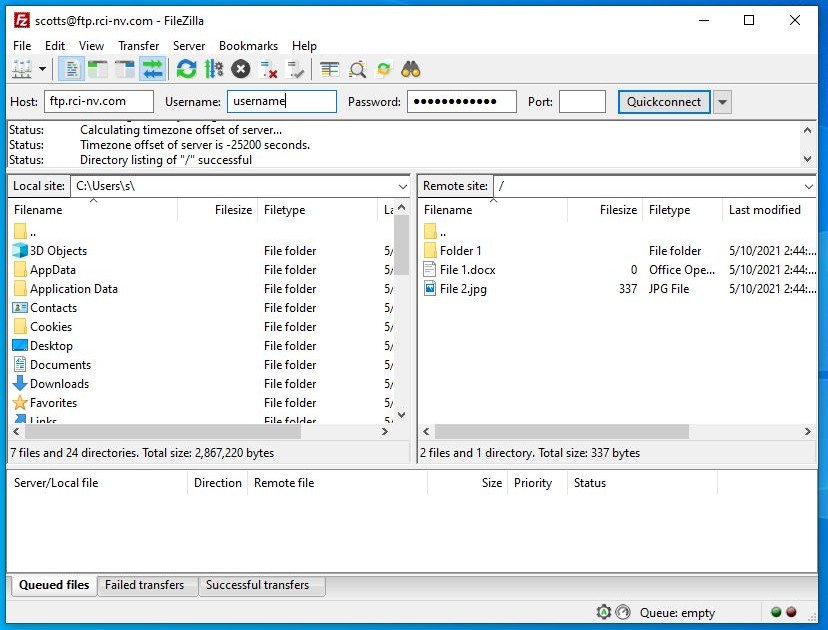Select remote File 1.docx
828x630 pixels.
click(467, 270)
